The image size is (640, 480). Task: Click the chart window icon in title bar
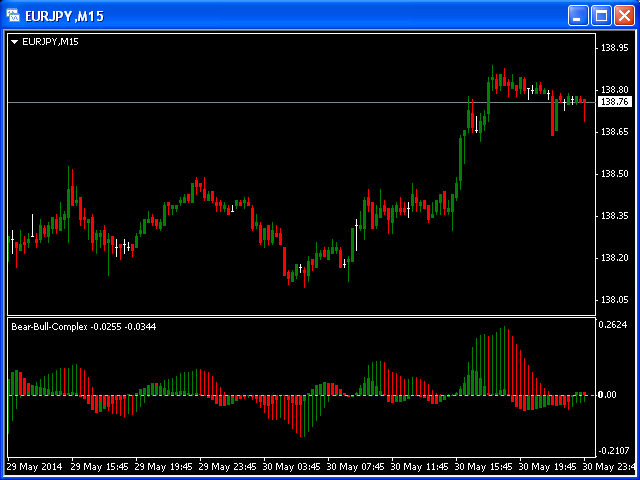pyautogui.click(x=13, y=16)
